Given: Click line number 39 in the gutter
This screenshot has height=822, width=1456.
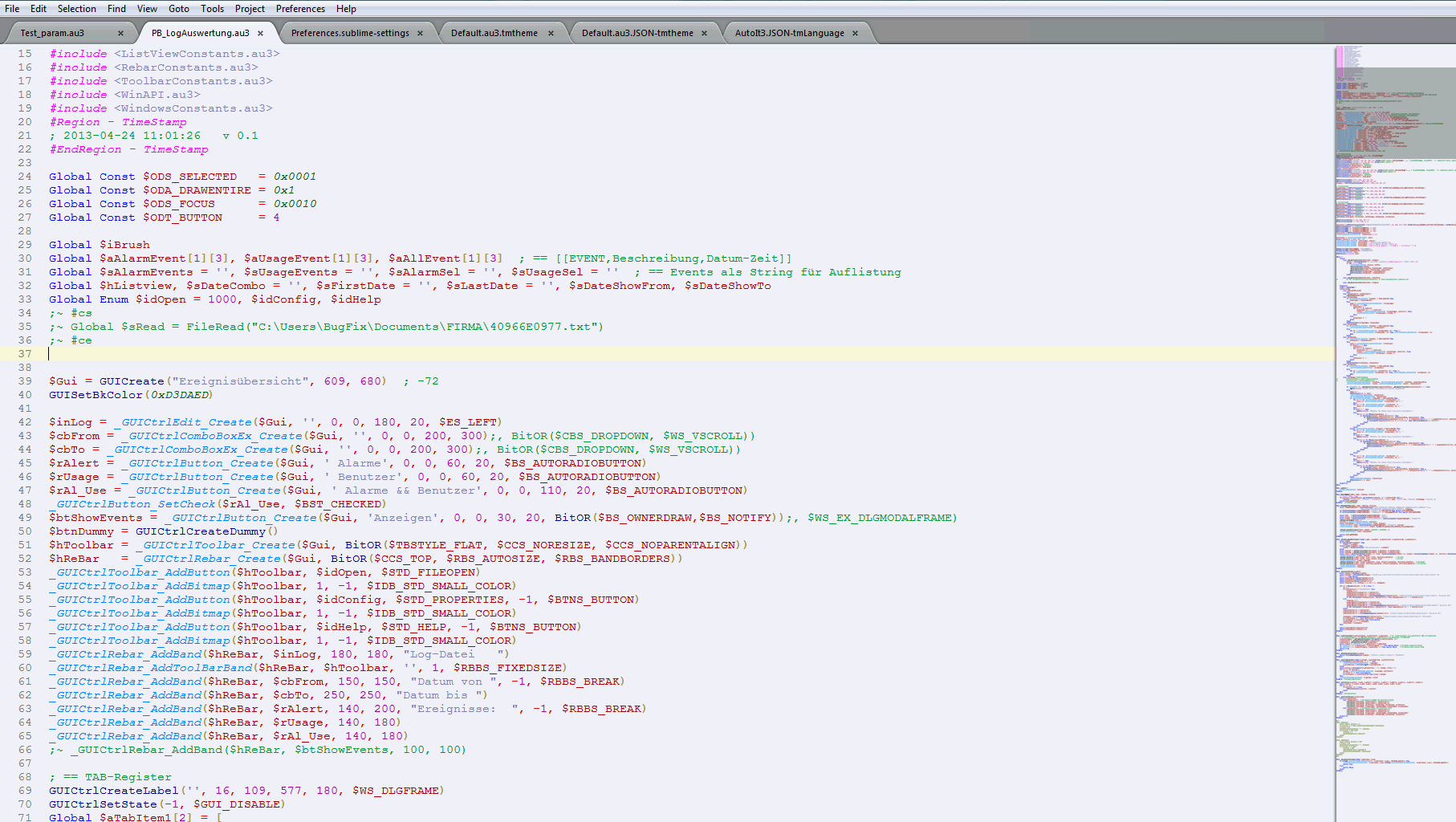Looking at the screenshot, I should point(25,381).
